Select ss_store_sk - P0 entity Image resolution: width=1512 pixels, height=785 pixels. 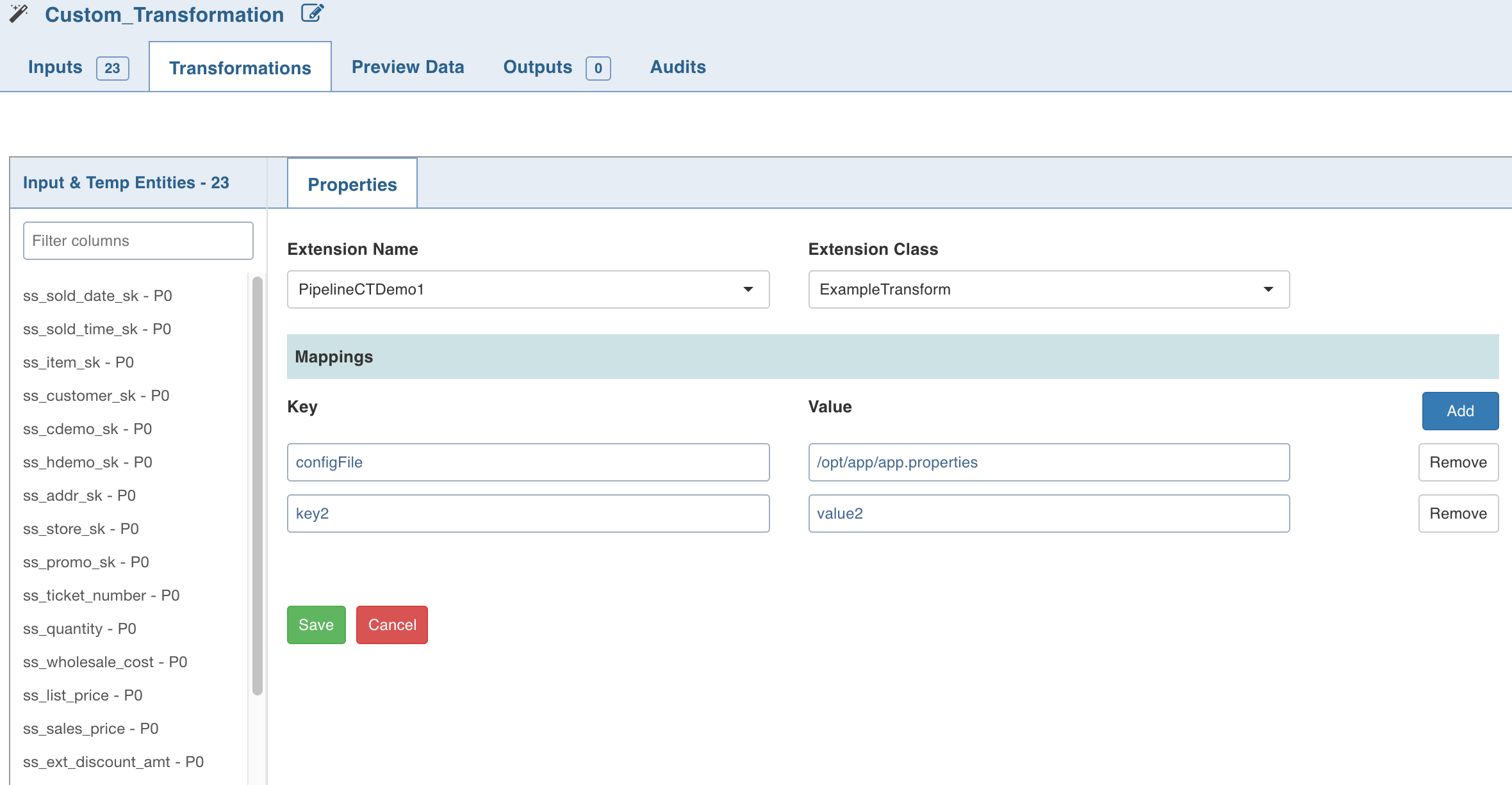click(81, 529)
